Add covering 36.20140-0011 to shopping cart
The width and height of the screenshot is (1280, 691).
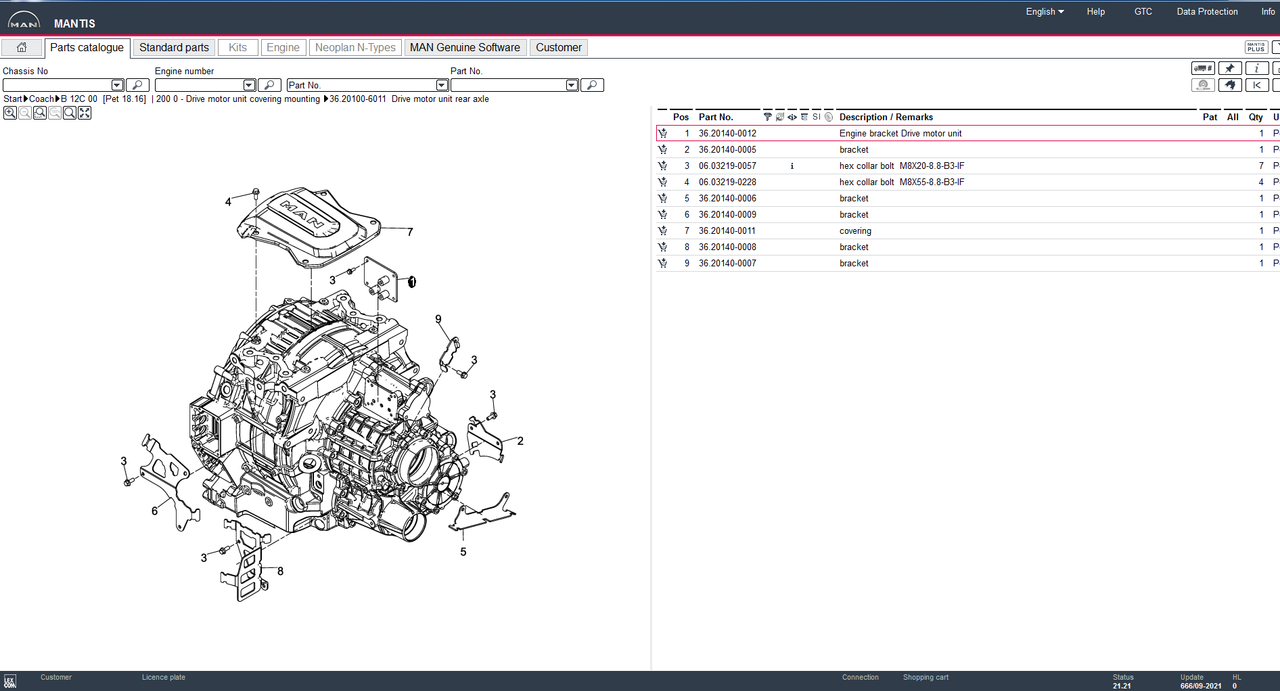(663, 231)
